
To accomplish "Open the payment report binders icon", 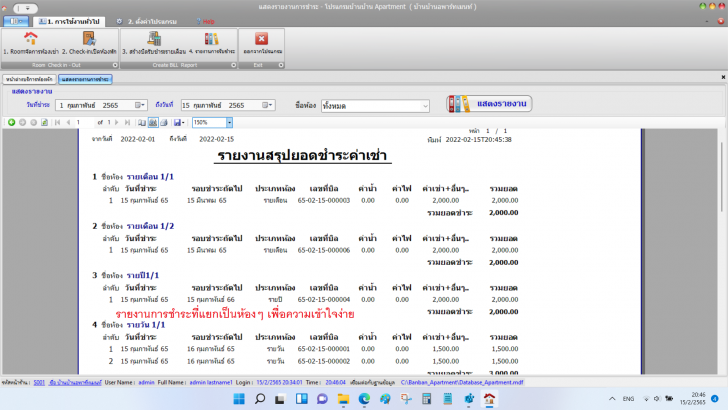I will pyautogui.click(x=211, y=39).
